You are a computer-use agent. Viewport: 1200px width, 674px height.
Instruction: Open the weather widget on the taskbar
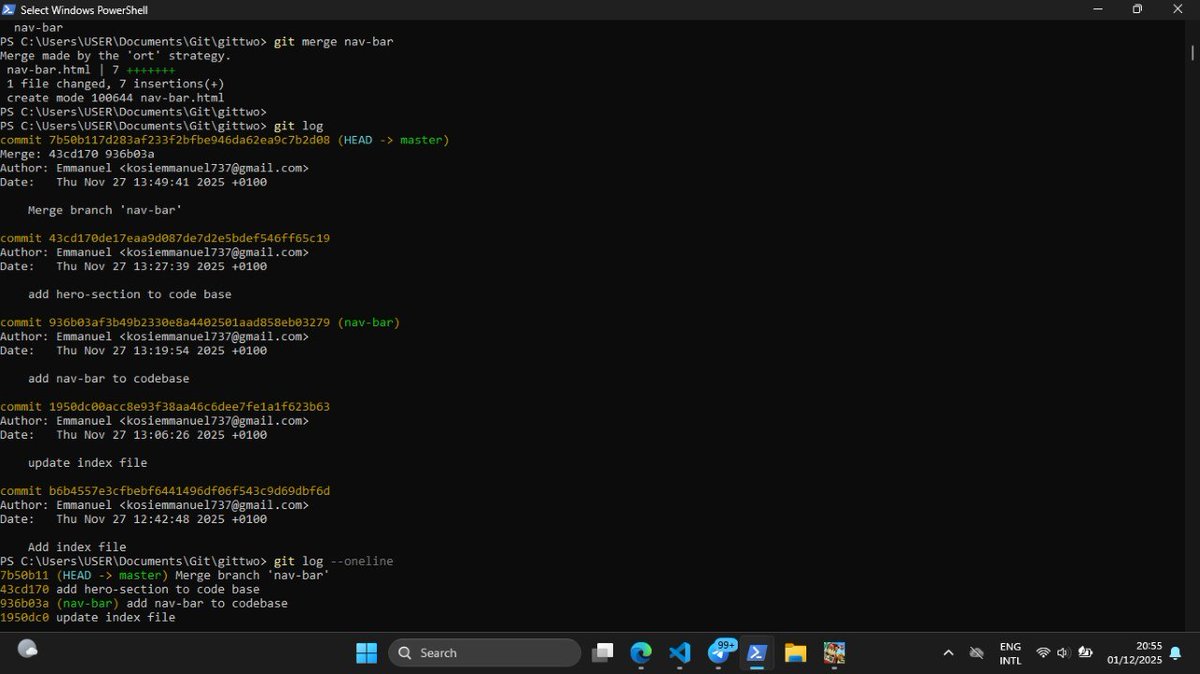28,649
